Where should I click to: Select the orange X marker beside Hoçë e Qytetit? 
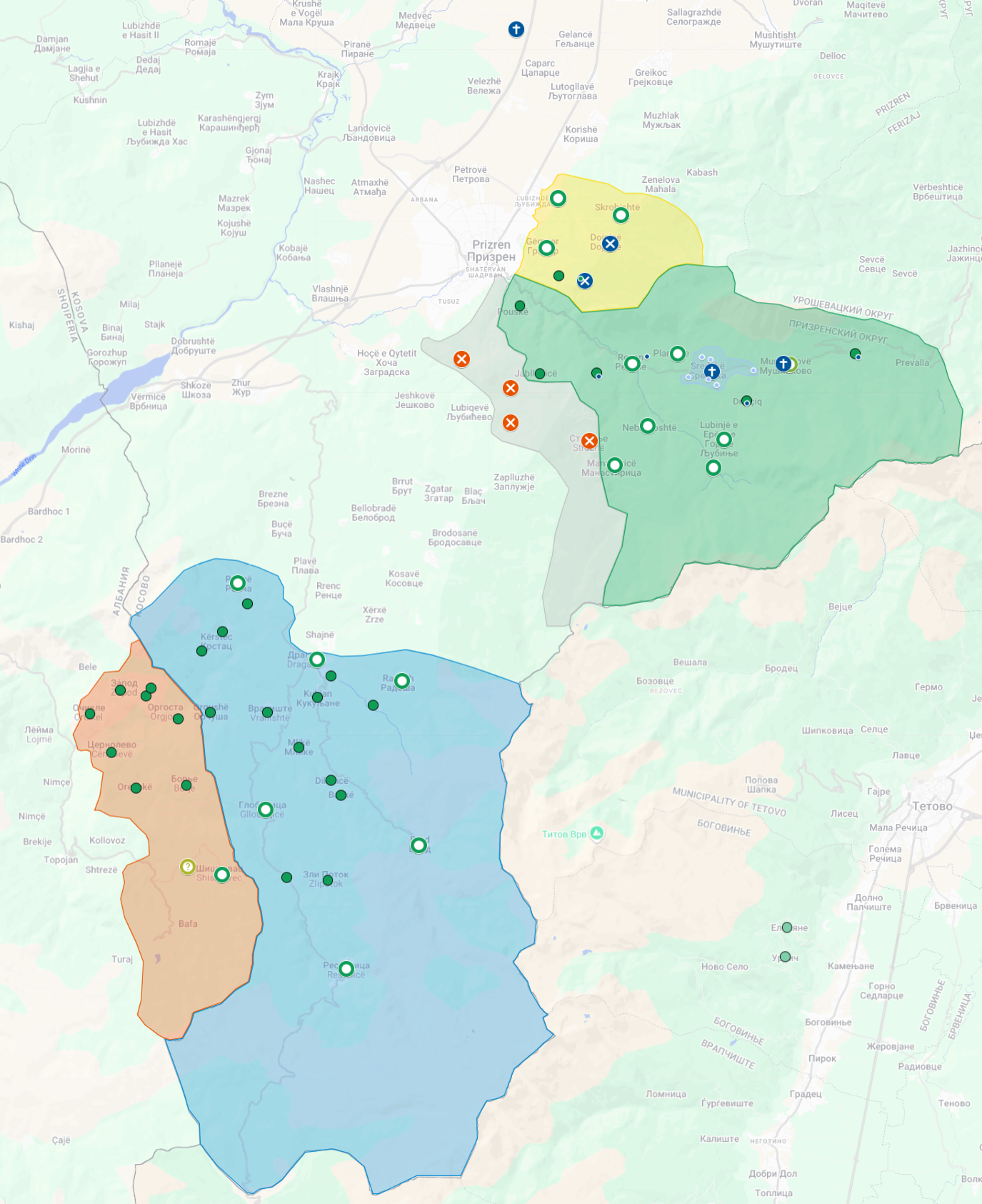coord(462,359)
